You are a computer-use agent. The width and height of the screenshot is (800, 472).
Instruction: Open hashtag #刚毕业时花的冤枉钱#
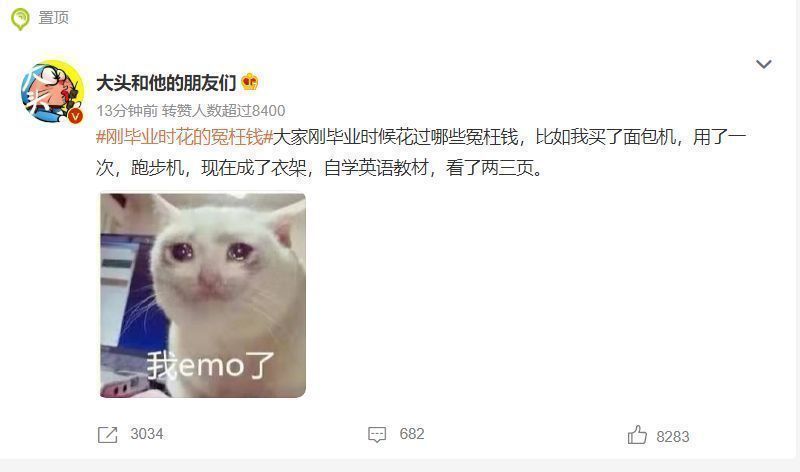[184, 137]
